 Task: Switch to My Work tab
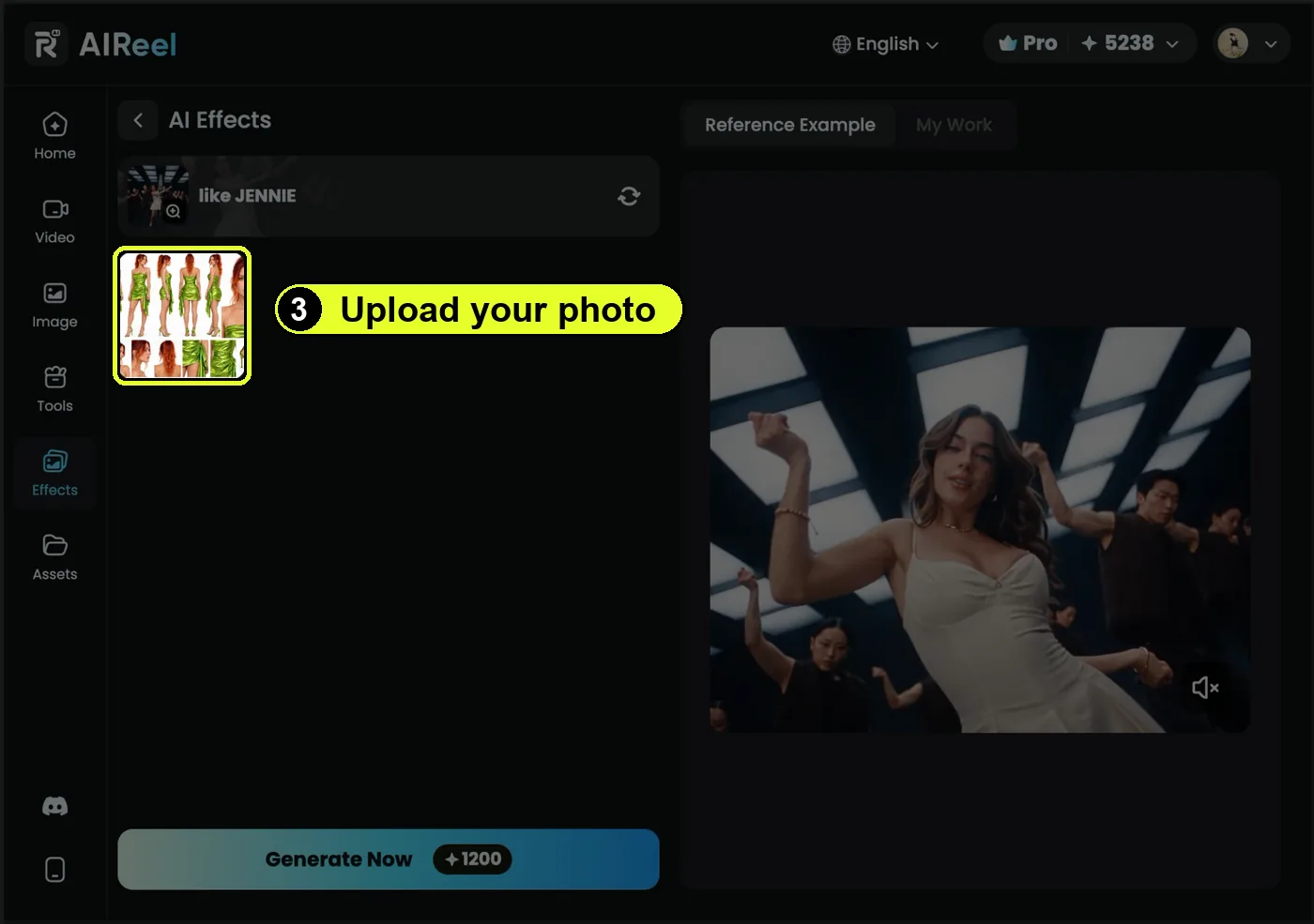point(954,125)
